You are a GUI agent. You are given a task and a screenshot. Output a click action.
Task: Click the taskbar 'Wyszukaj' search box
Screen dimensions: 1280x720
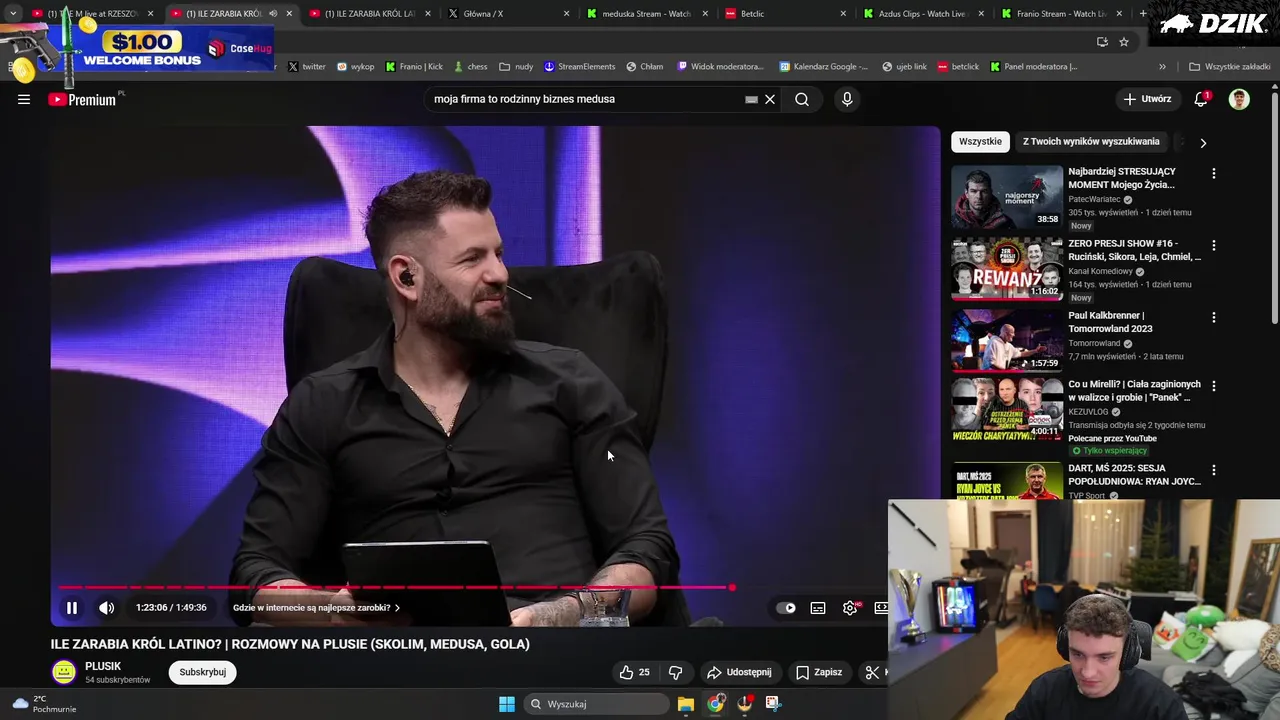tap(596, 704)
